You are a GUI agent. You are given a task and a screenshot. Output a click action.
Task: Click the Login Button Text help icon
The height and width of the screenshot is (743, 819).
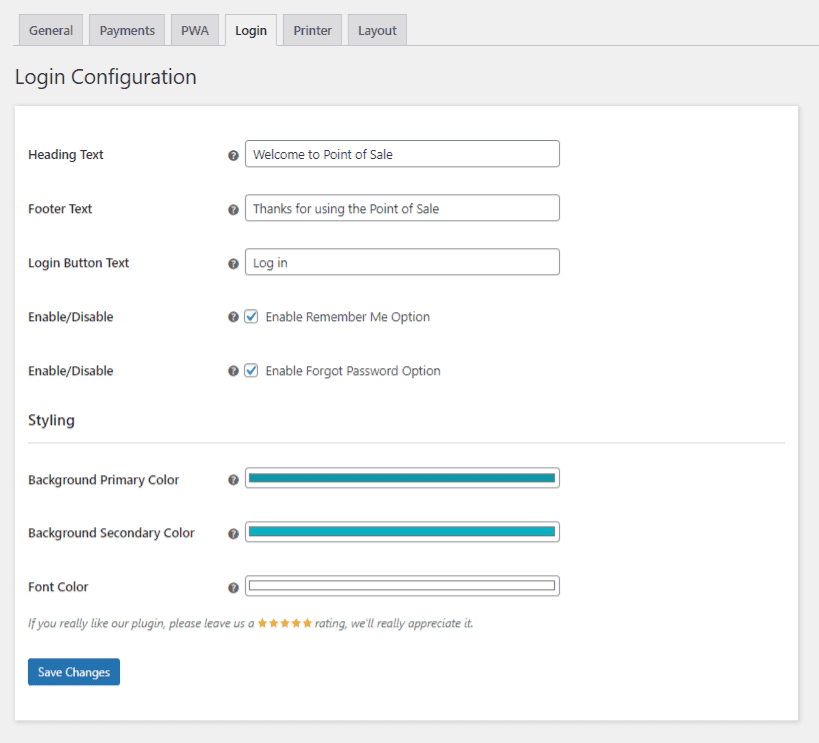tap(233, 263)
